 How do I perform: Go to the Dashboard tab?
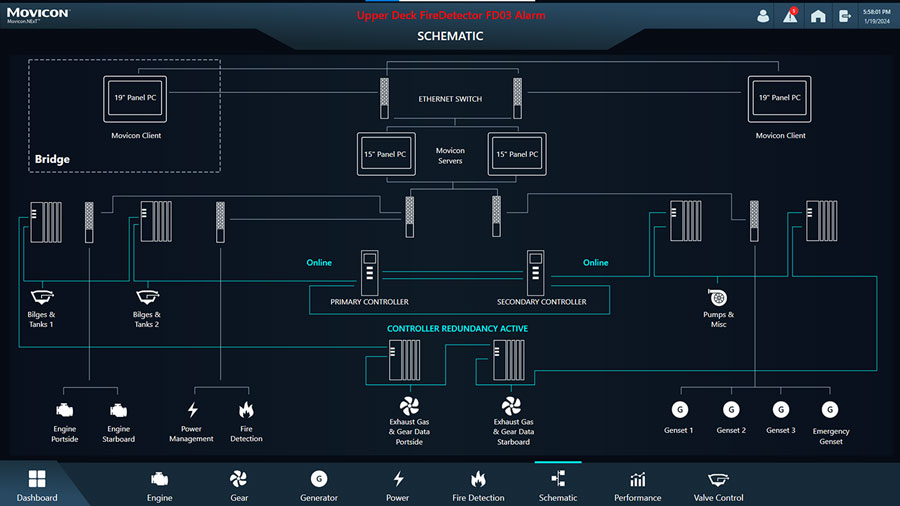37,485
